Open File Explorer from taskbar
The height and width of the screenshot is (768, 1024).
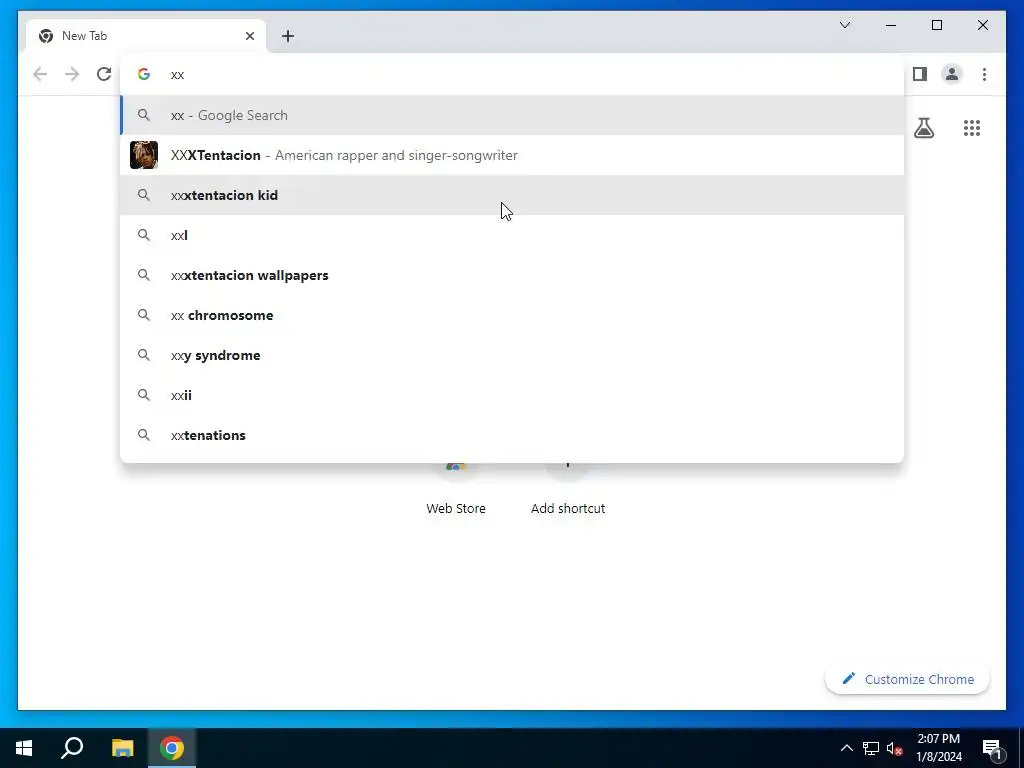coord(122,748)
